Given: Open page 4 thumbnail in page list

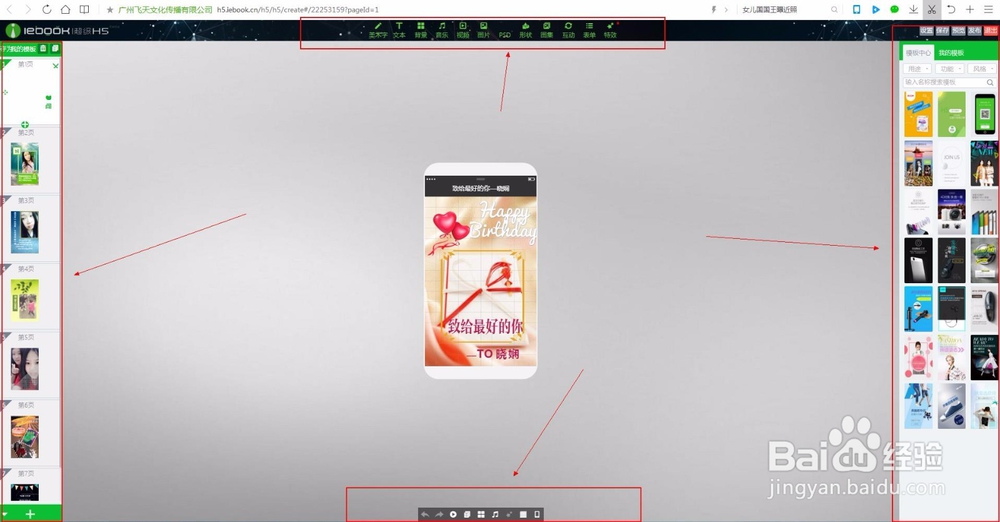Looking at the screenshot, I should 25,300.
